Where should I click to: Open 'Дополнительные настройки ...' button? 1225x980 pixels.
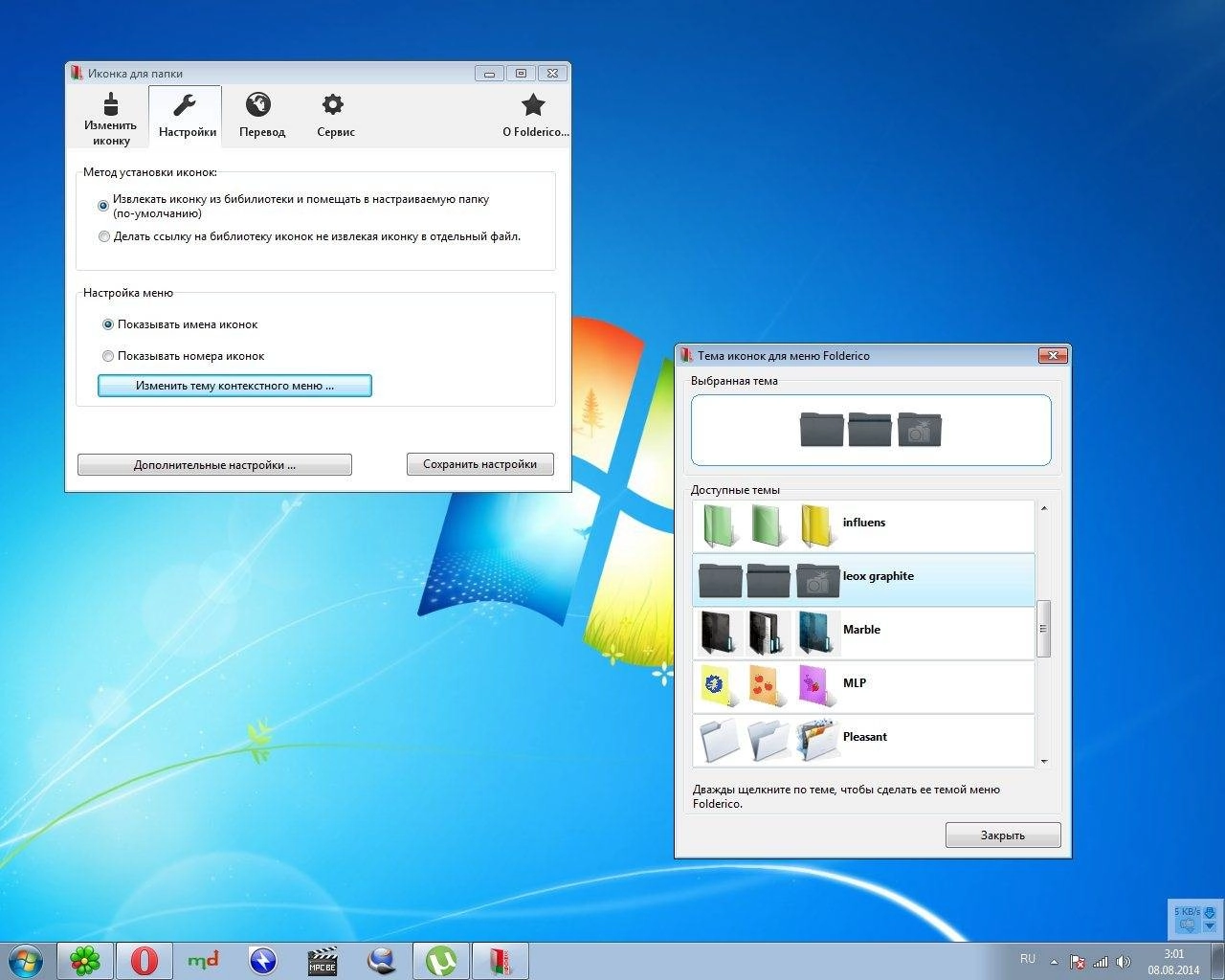214,464
